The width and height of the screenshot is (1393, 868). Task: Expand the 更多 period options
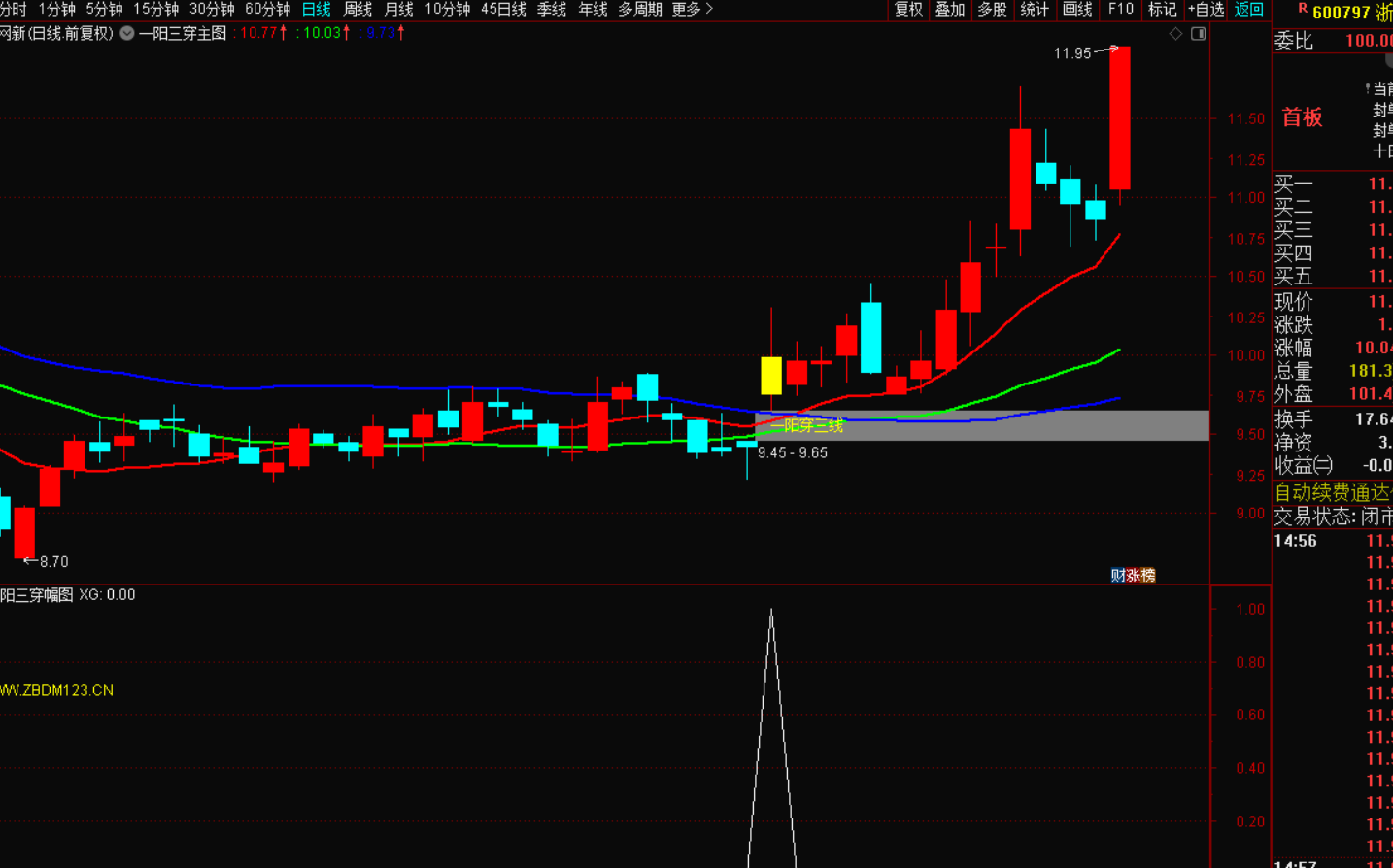tap(692, 9)
